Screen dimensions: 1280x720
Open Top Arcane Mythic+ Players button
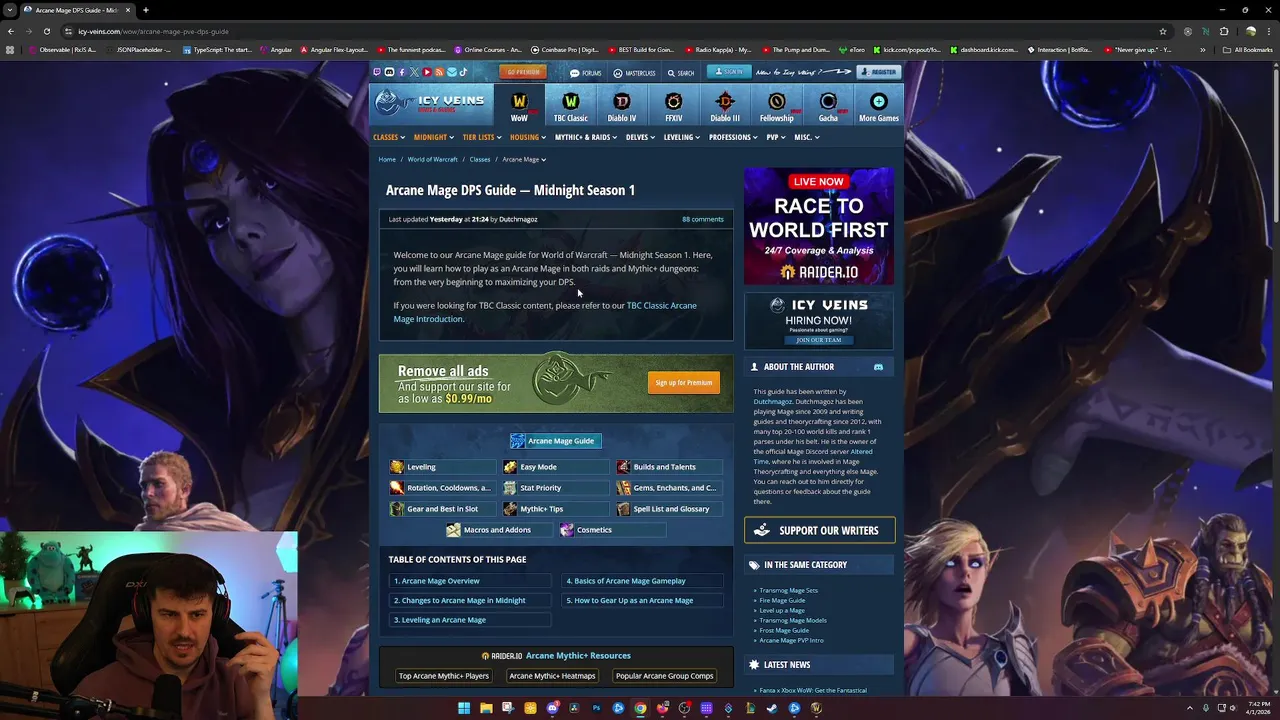[444, 676]
